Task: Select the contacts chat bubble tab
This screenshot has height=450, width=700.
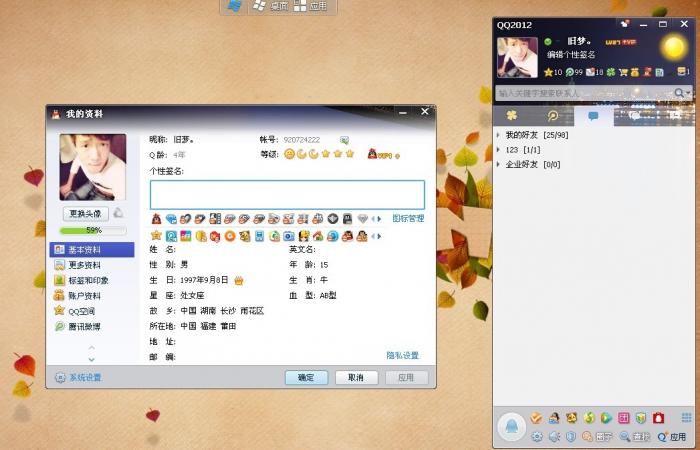Action: 593,116
